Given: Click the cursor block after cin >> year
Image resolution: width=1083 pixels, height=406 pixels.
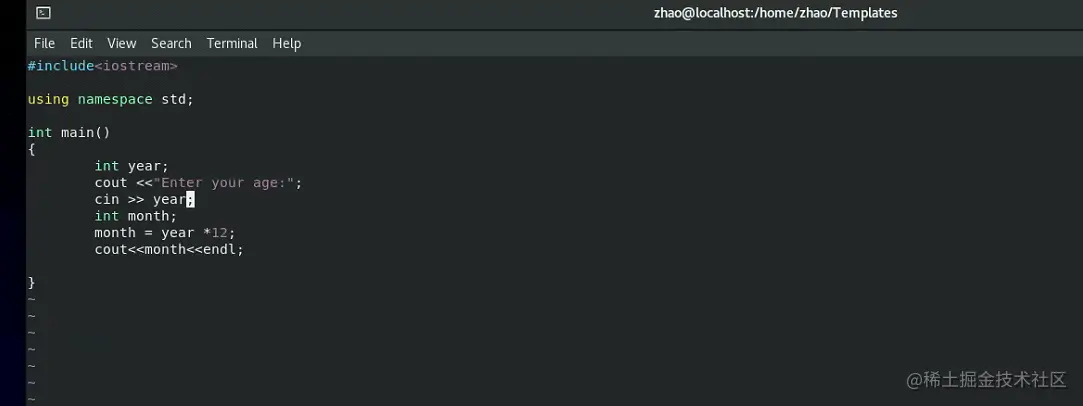Looking at the screenshot, I should 191,200.
